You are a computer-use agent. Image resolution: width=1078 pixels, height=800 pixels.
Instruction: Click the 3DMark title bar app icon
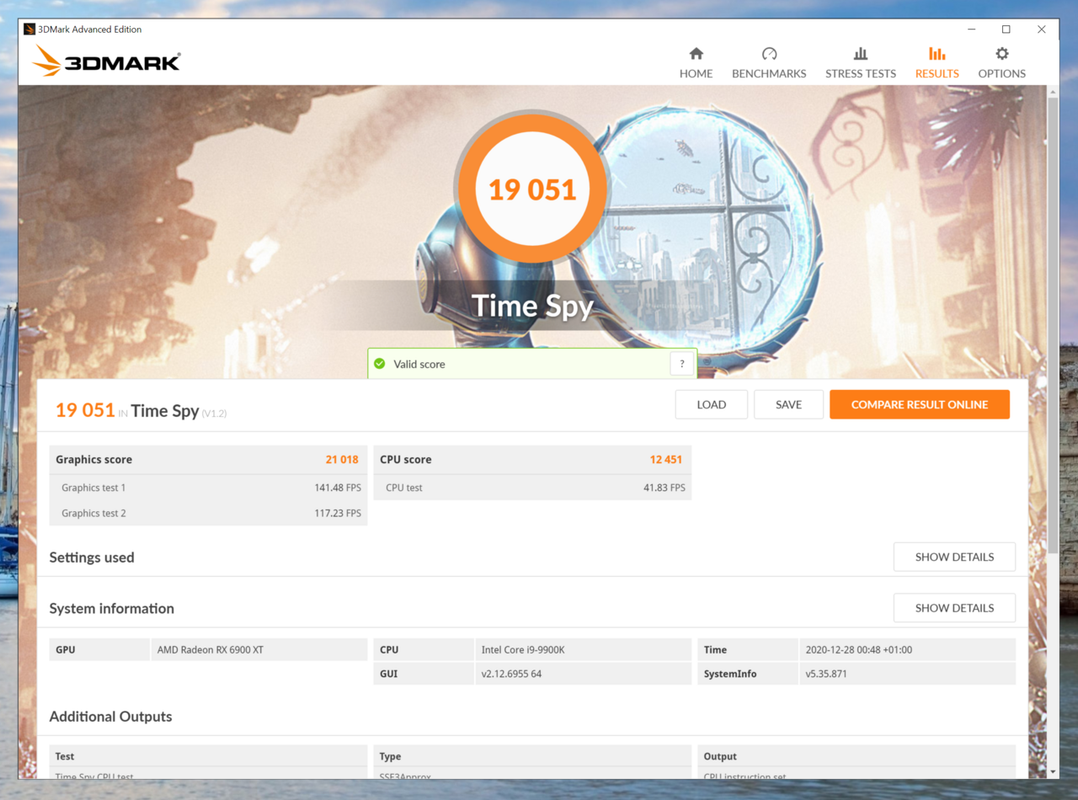click(x=29, y=29)
